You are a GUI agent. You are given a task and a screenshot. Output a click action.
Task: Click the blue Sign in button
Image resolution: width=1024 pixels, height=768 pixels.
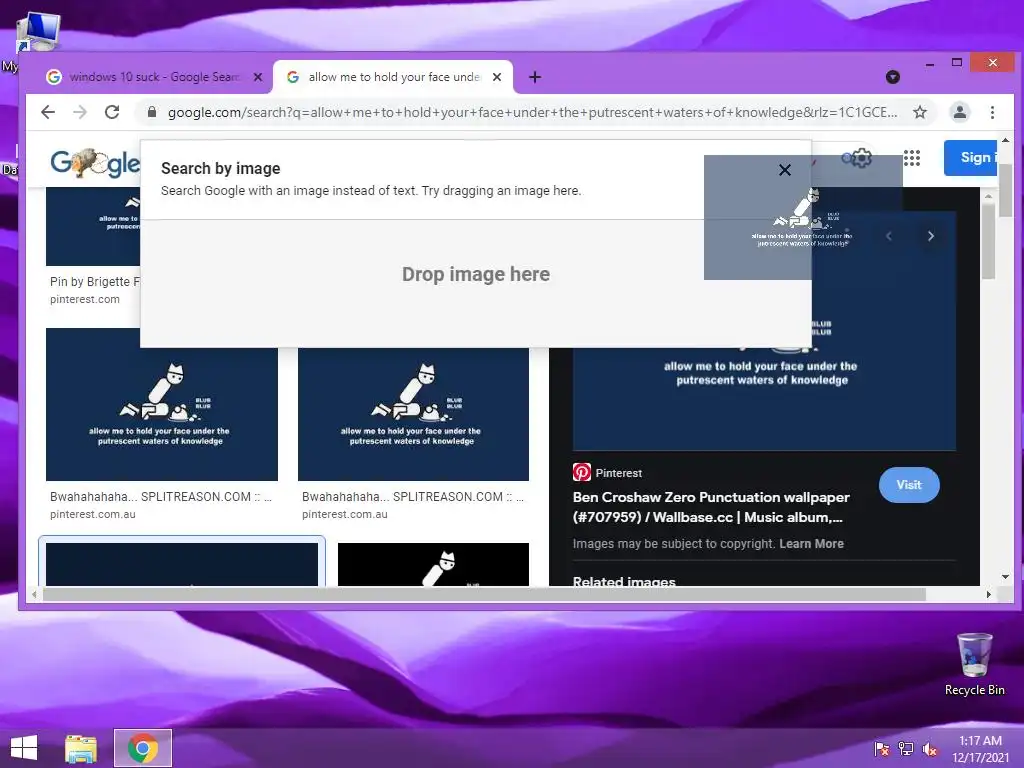click(x=970, y=157)
